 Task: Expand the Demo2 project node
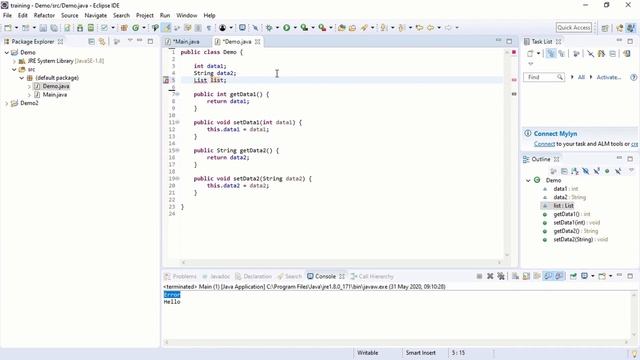tap(7, 103)
